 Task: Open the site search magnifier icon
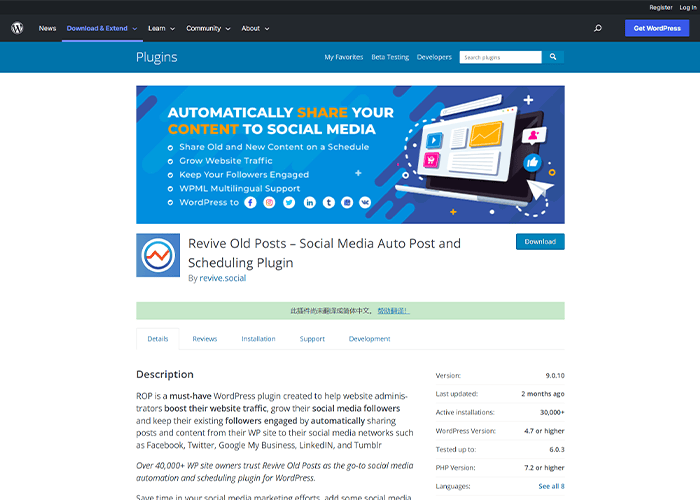[598, 28]
